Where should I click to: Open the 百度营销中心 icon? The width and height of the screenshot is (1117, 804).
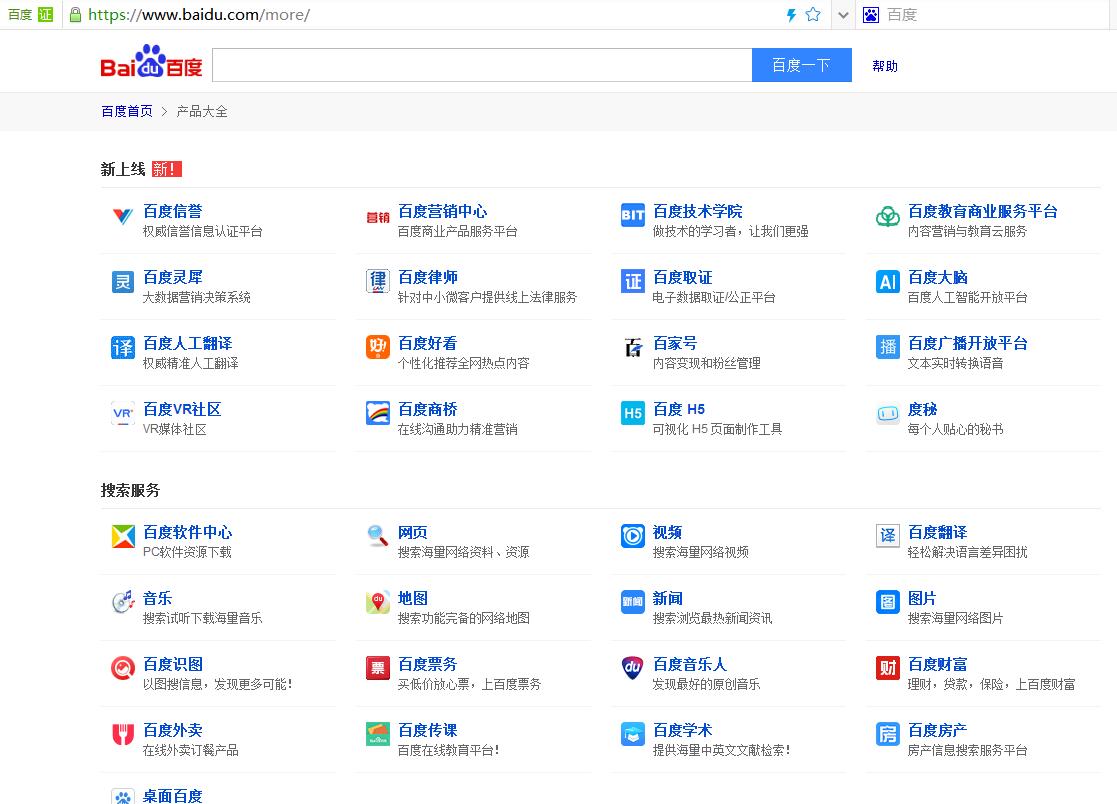[x=378, y=216]
